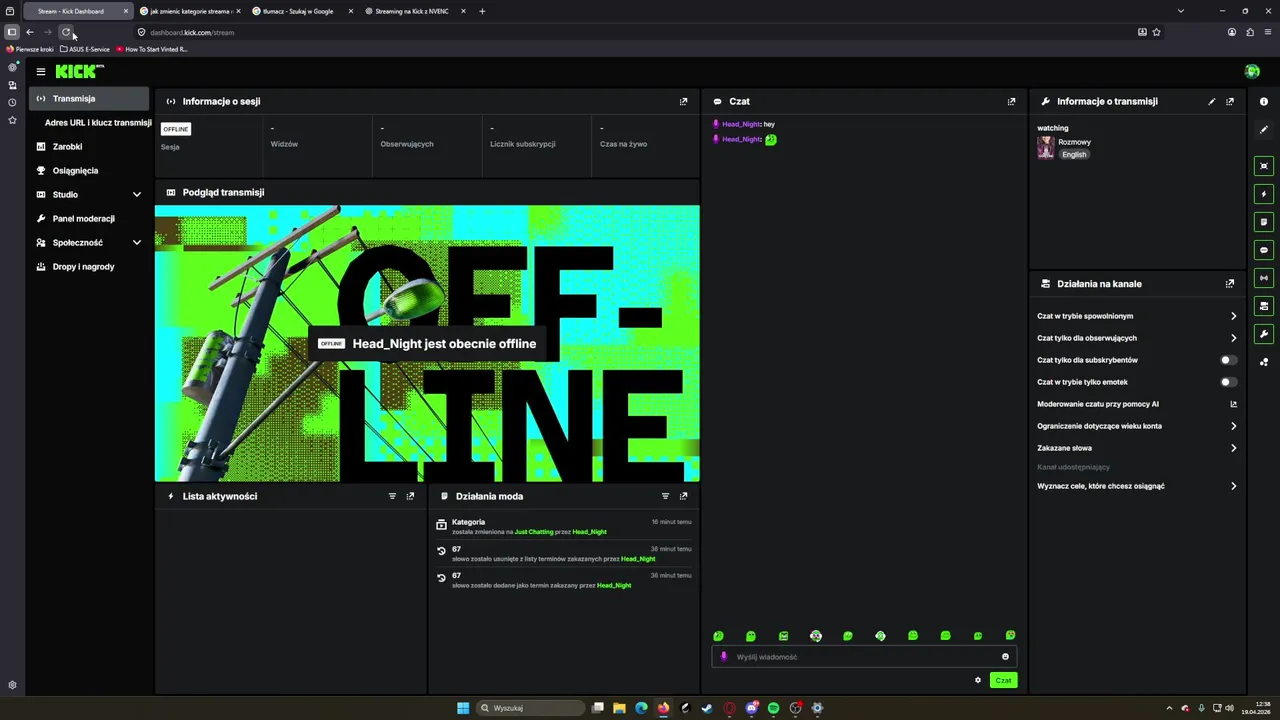The height and width of the screenshot is (720, 1280).
Task: Edit stream info using the pencil in Informacje o transmisji
Action: [x=1212, y=102]
